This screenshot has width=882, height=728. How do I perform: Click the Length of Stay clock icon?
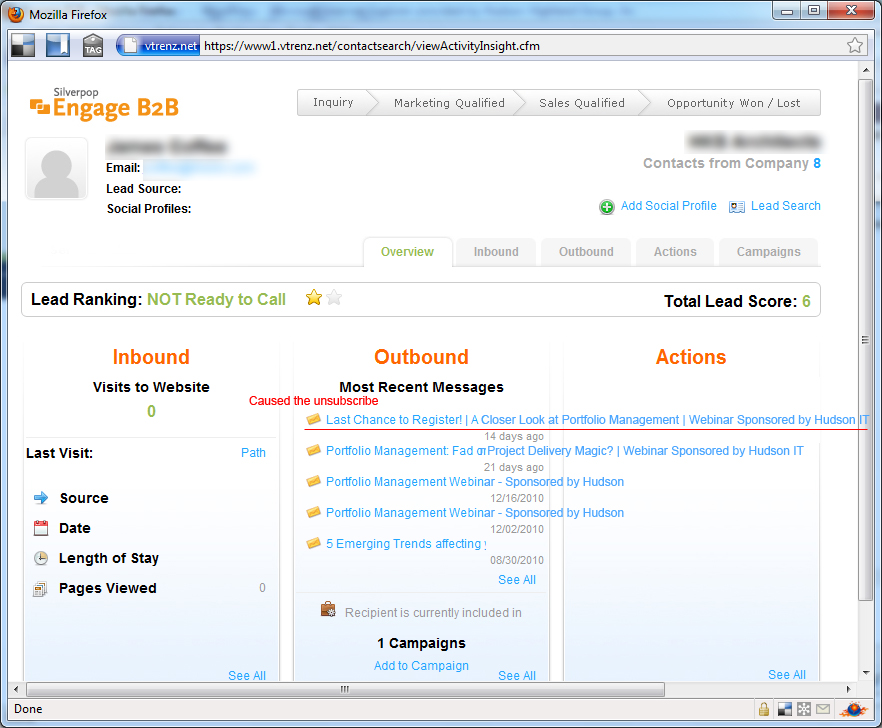(41, 558)
